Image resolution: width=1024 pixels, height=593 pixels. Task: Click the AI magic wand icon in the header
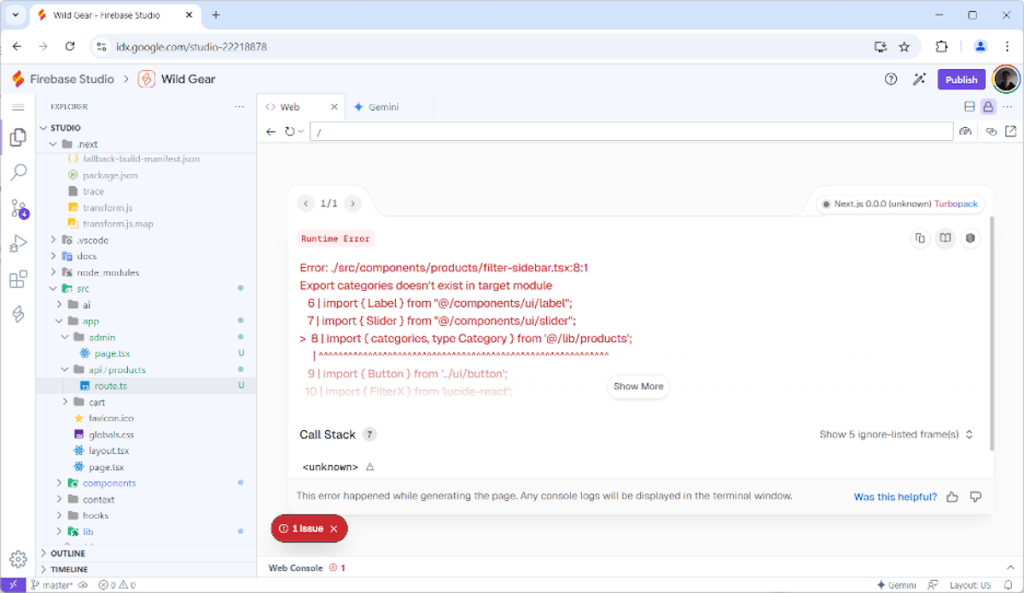point(920,79)
